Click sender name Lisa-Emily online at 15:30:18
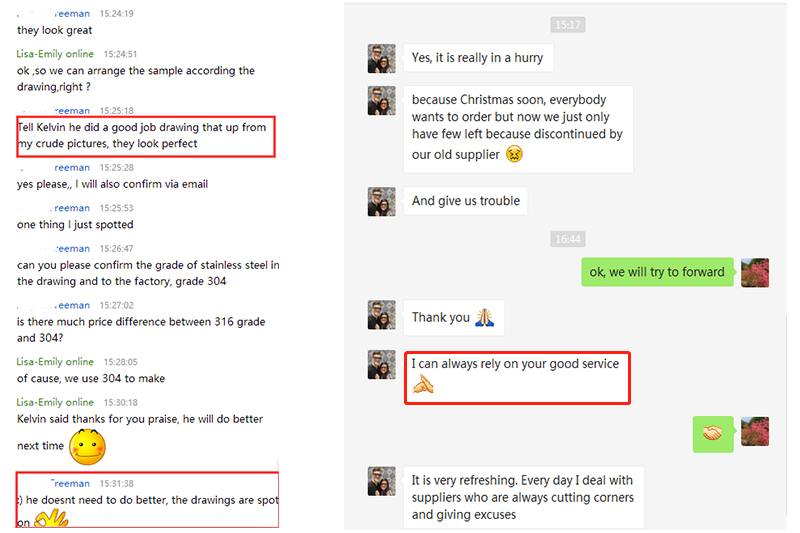Image resolution: width=800 pixels, height=533 pixels. pyautogui.click(x=55, y=402)
